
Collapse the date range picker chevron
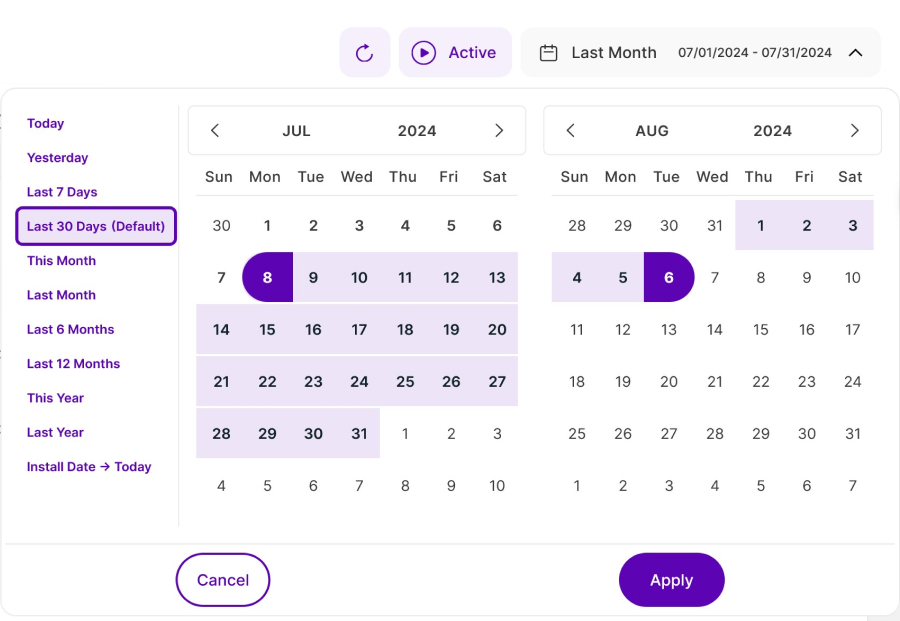coord(855,53)
